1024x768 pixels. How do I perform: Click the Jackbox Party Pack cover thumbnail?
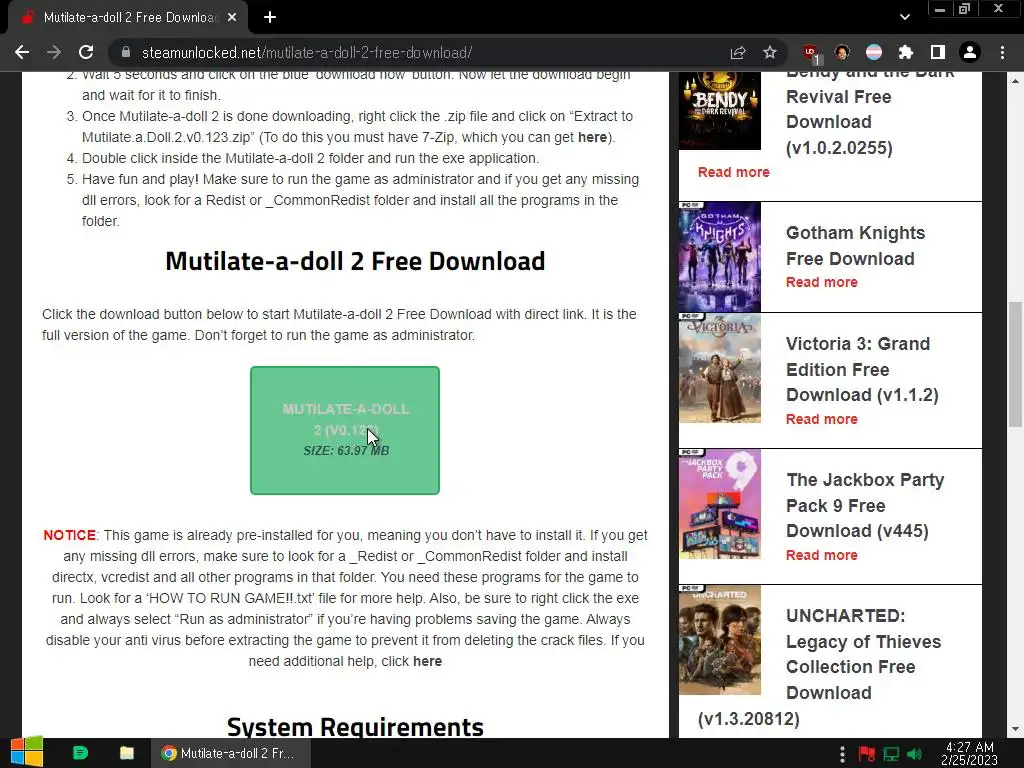(x=720, y=504)
